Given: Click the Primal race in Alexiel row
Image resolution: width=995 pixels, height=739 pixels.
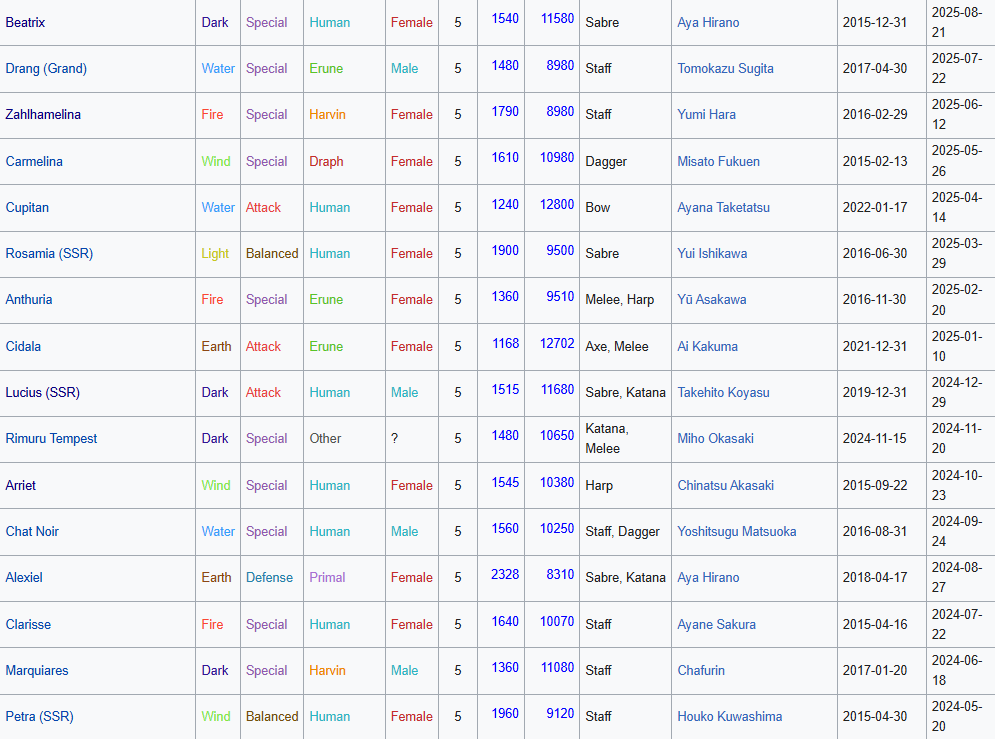Looking at the screenshot, I should 327,577.
